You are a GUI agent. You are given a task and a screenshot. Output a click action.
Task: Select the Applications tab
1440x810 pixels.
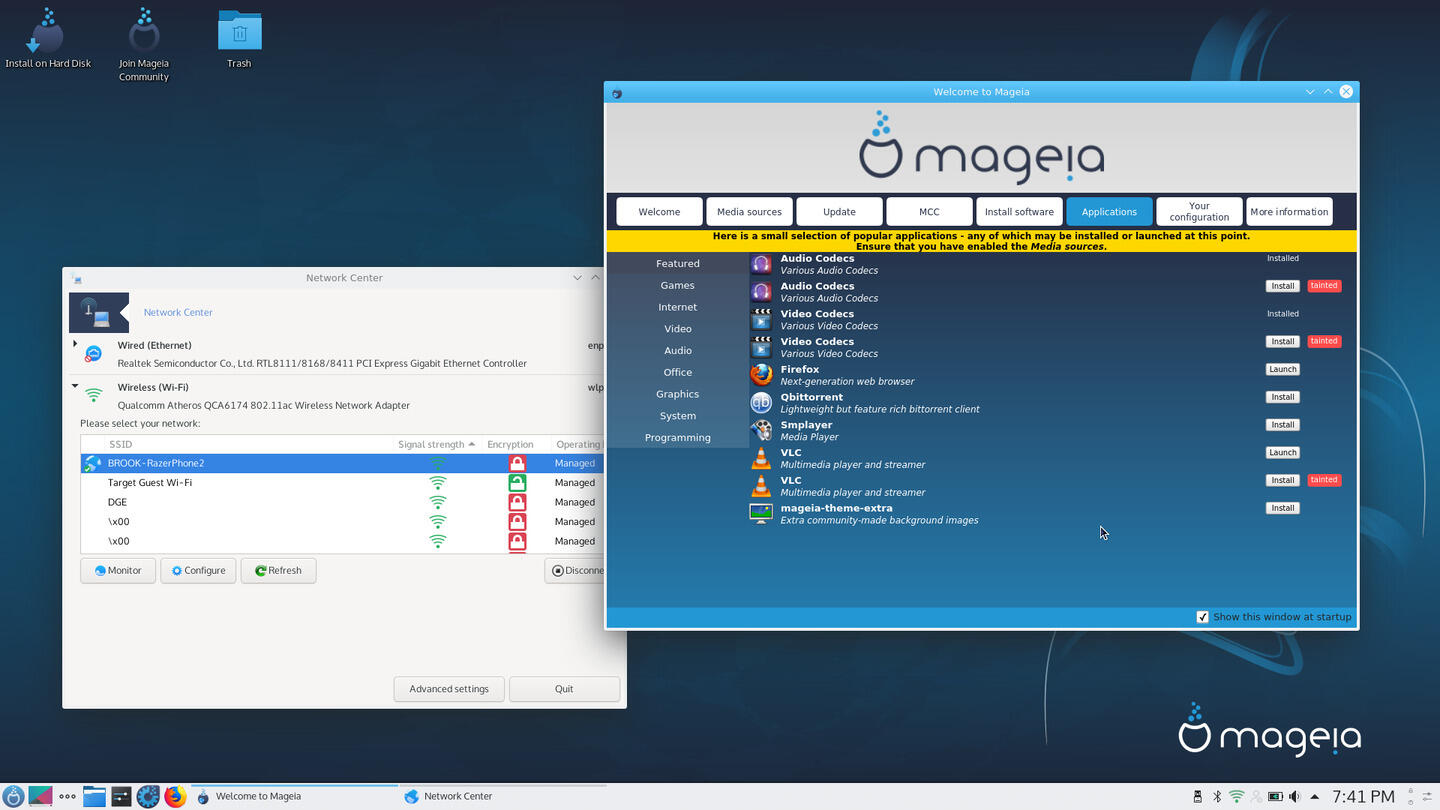[1109, 211]
